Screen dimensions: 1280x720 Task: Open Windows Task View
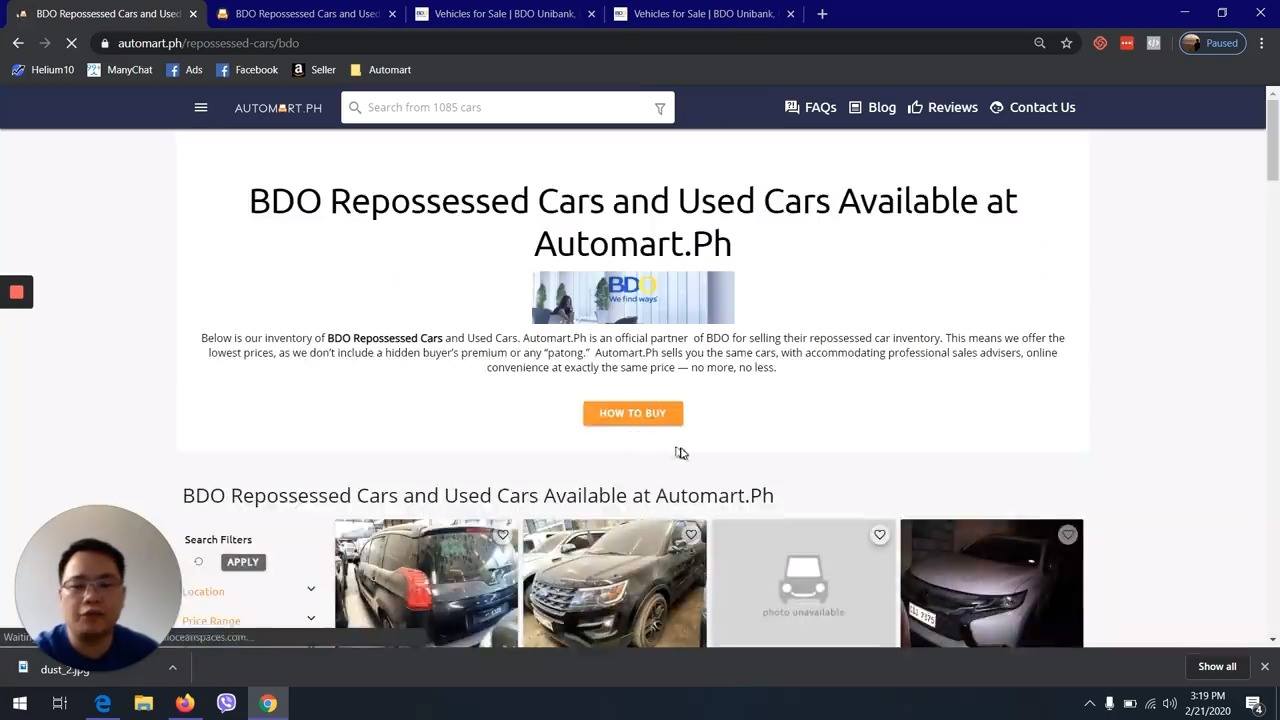[60, 703]
